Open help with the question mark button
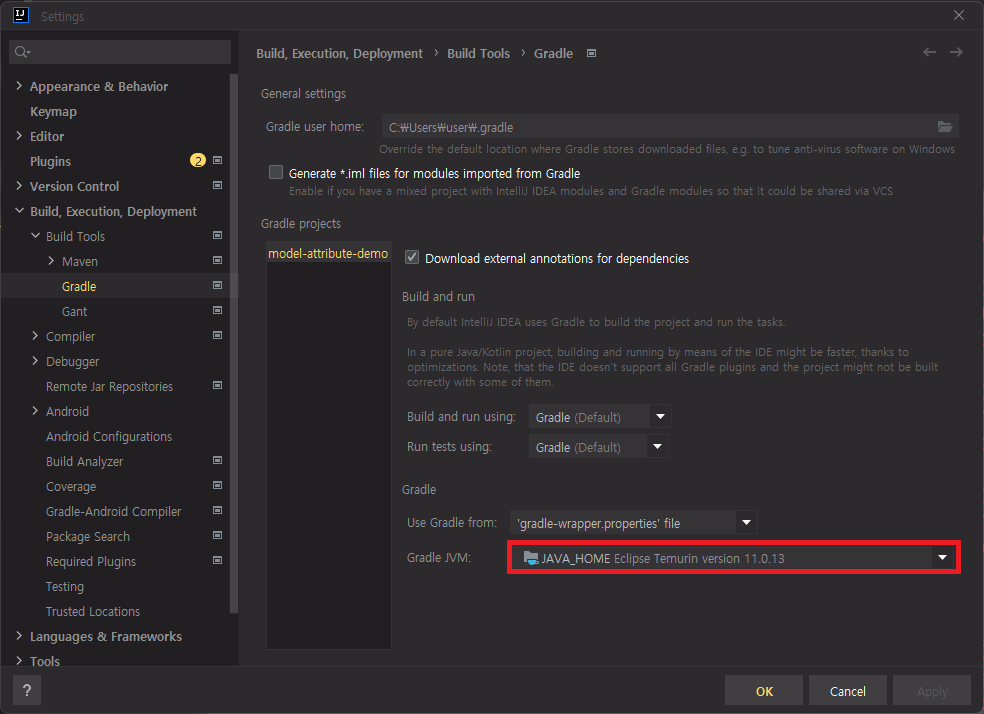The image size is (984, 714). tap(27, 691)
